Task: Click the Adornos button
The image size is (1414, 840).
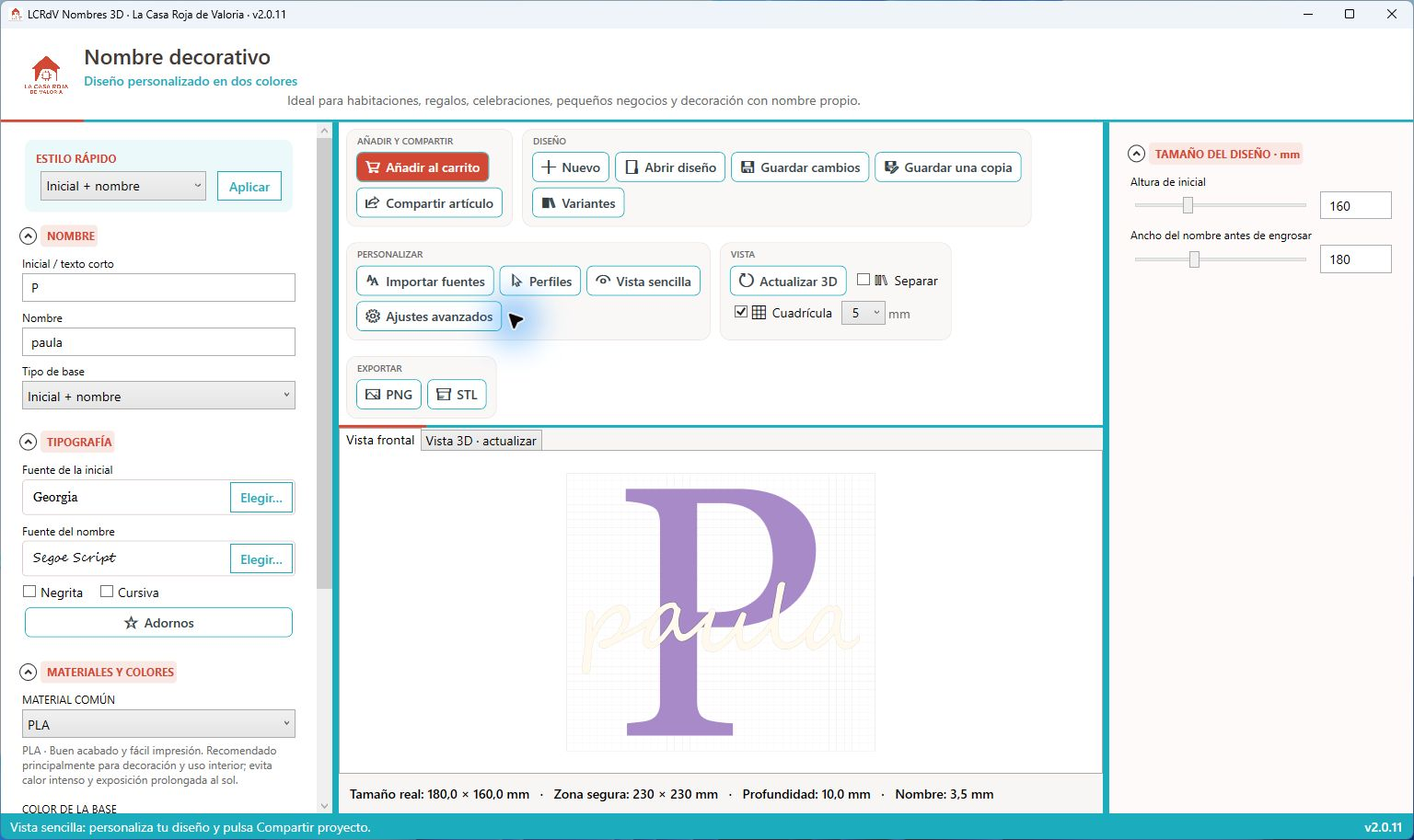Action: point(158,623)
